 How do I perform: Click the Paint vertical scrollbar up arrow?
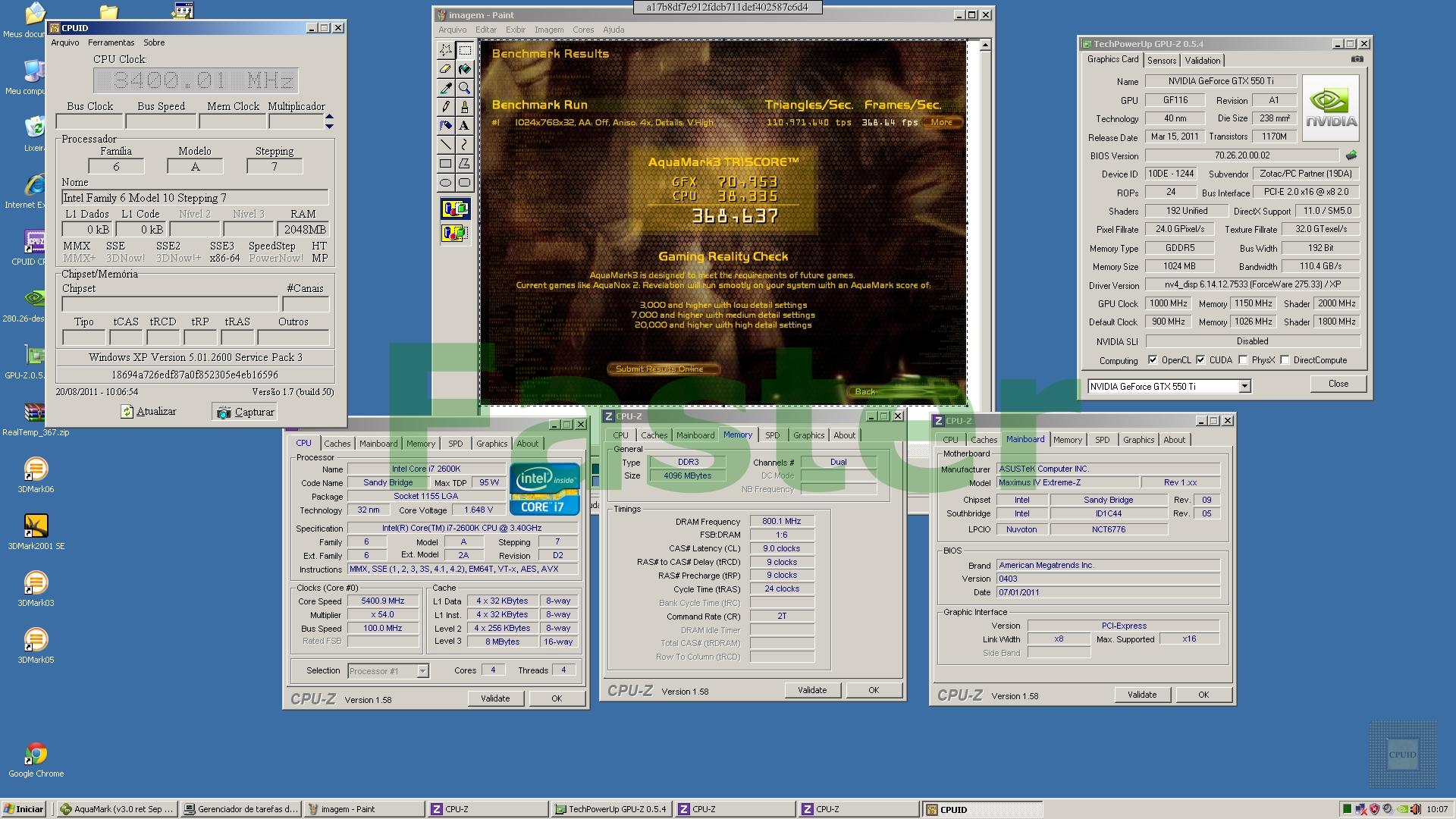(x=985, y=45)
